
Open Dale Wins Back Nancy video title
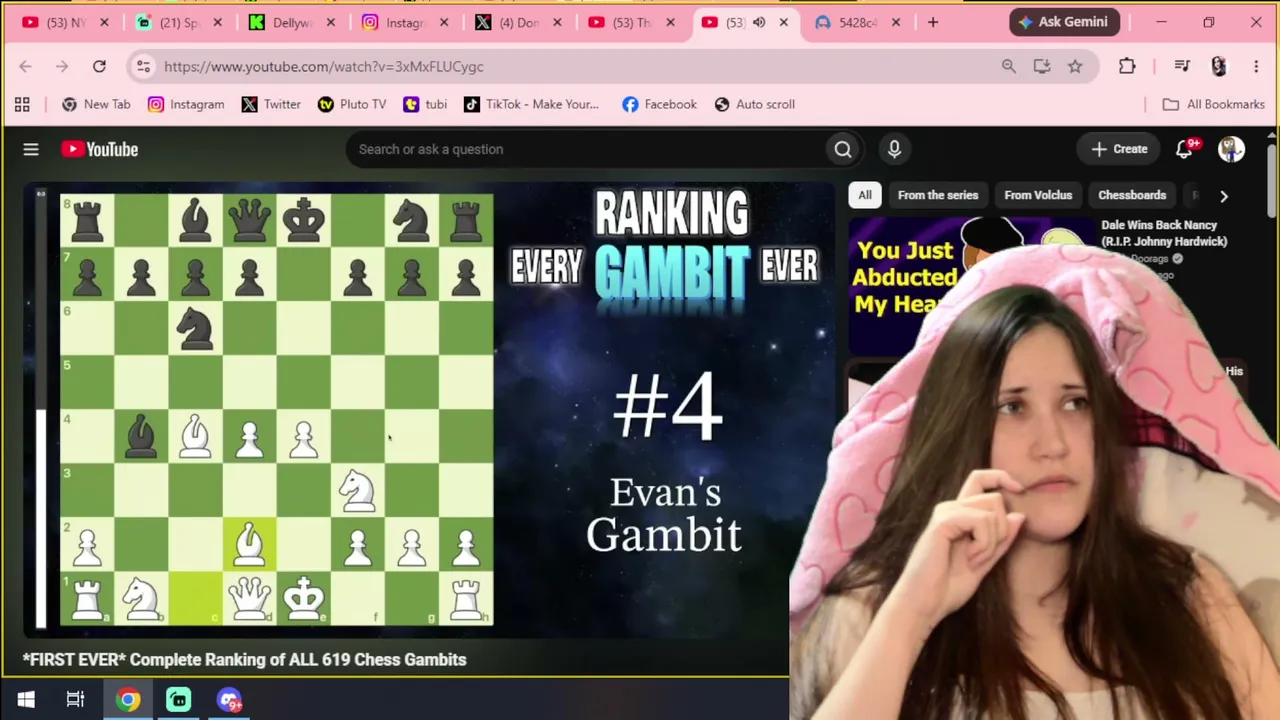(1164, 233)
